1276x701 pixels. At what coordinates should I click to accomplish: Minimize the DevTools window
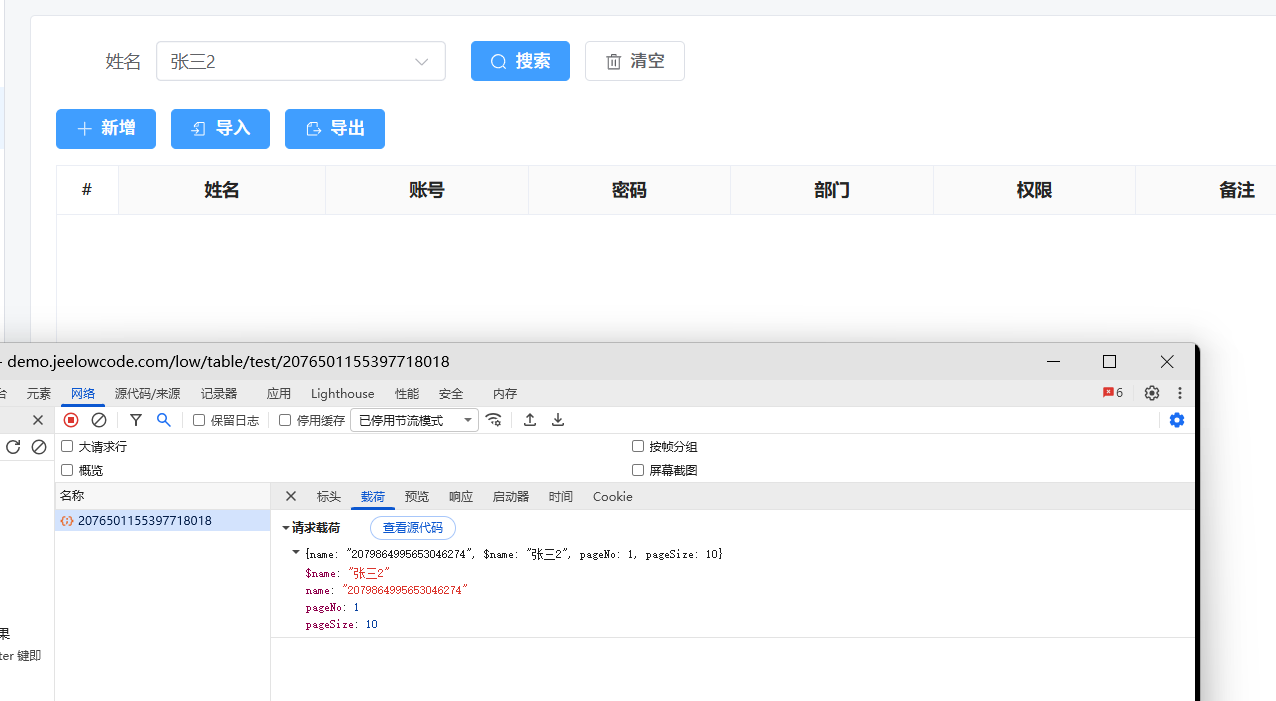pos(1053,361)
